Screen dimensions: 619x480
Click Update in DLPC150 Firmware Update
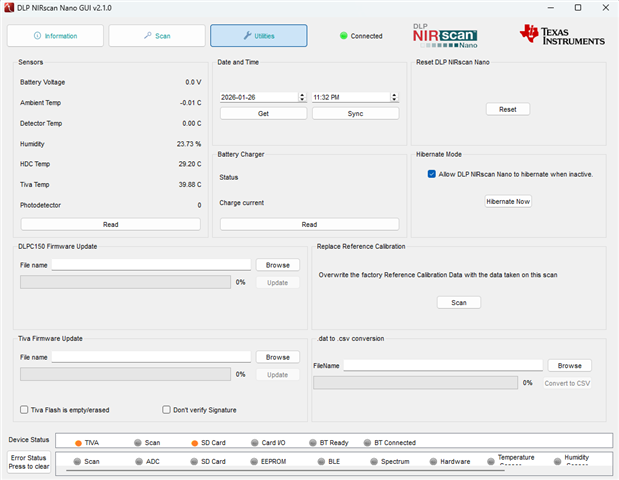point(278,283)
